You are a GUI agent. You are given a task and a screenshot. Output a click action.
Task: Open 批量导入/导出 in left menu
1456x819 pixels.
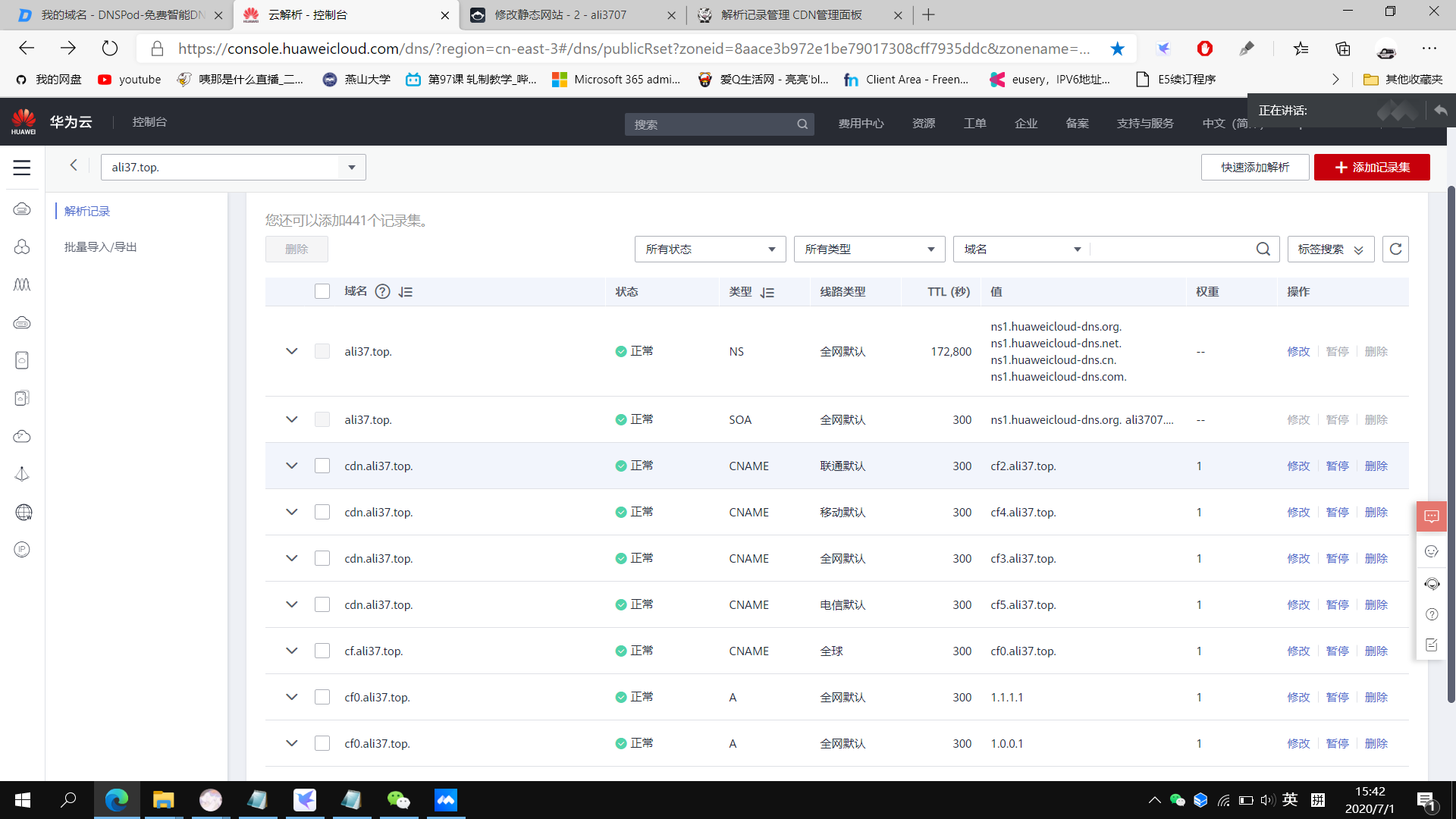[x=100, y=246]
